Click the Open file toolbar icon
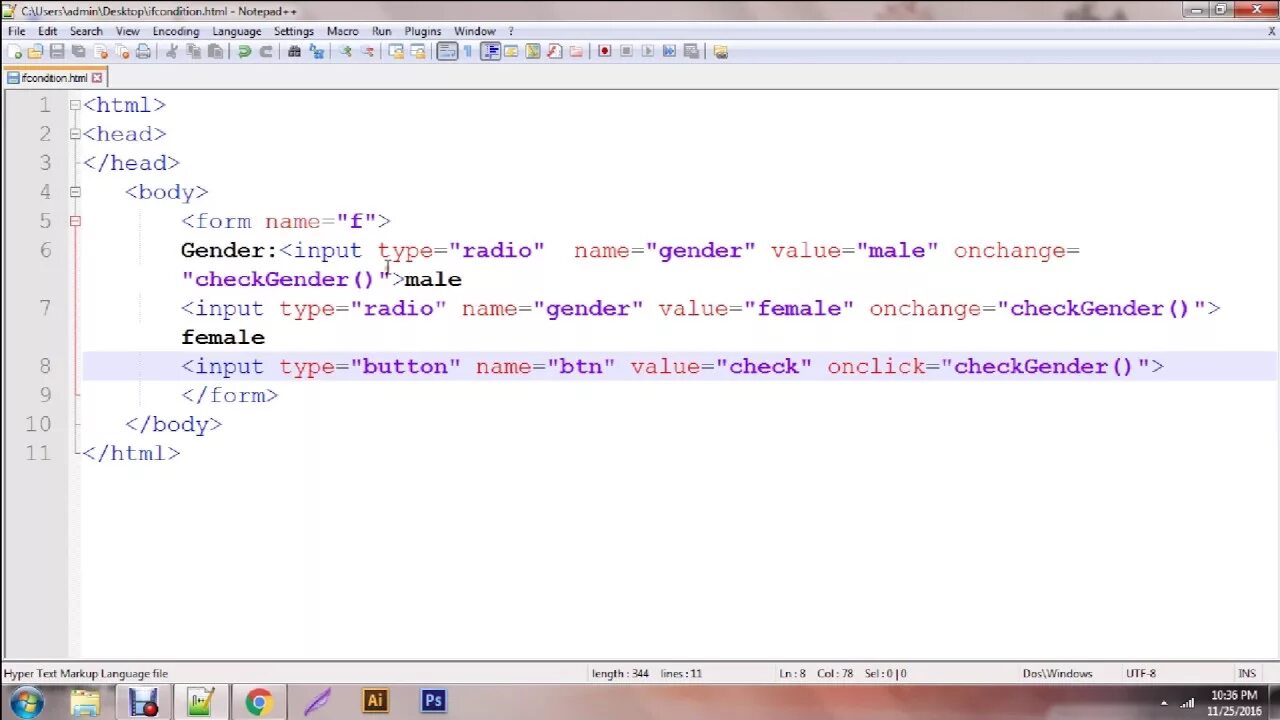 click(35, 52)
